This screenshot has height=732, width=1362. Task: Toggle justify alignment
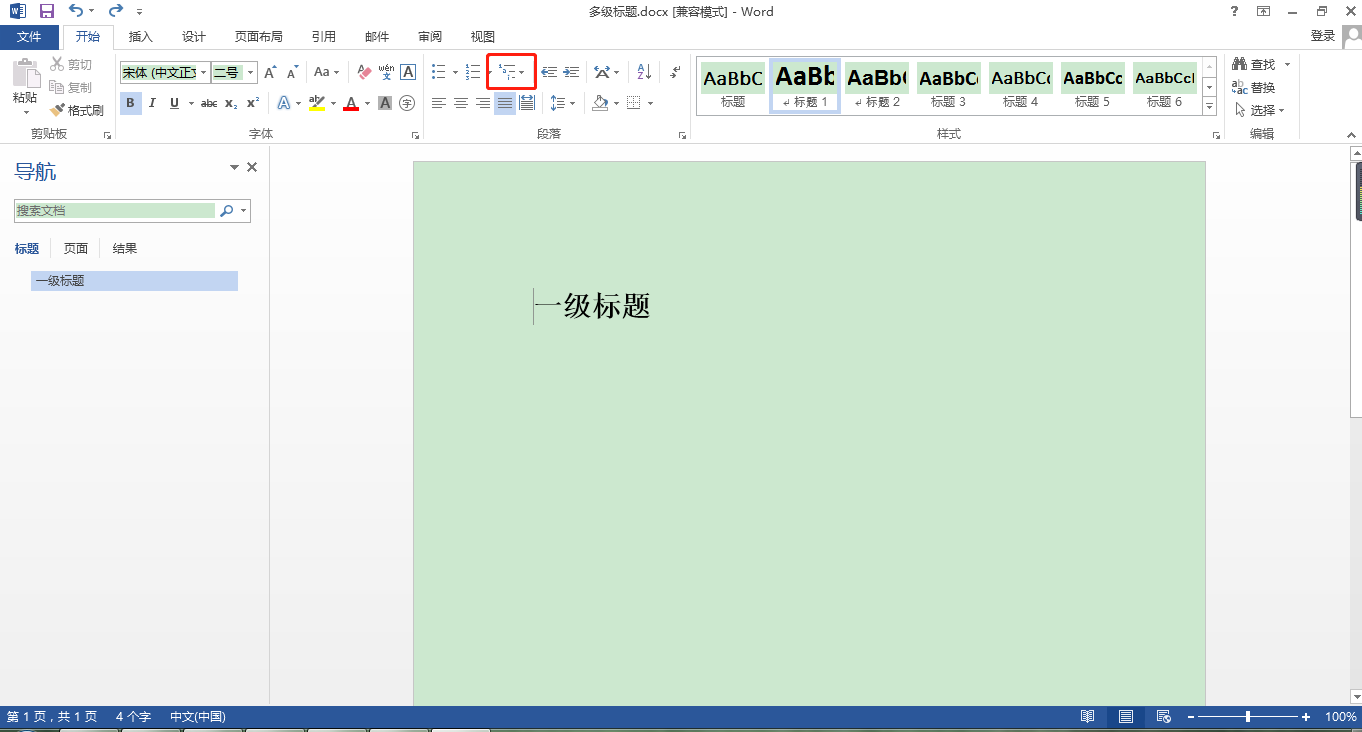pyautogui.click(x=505, y=103)
